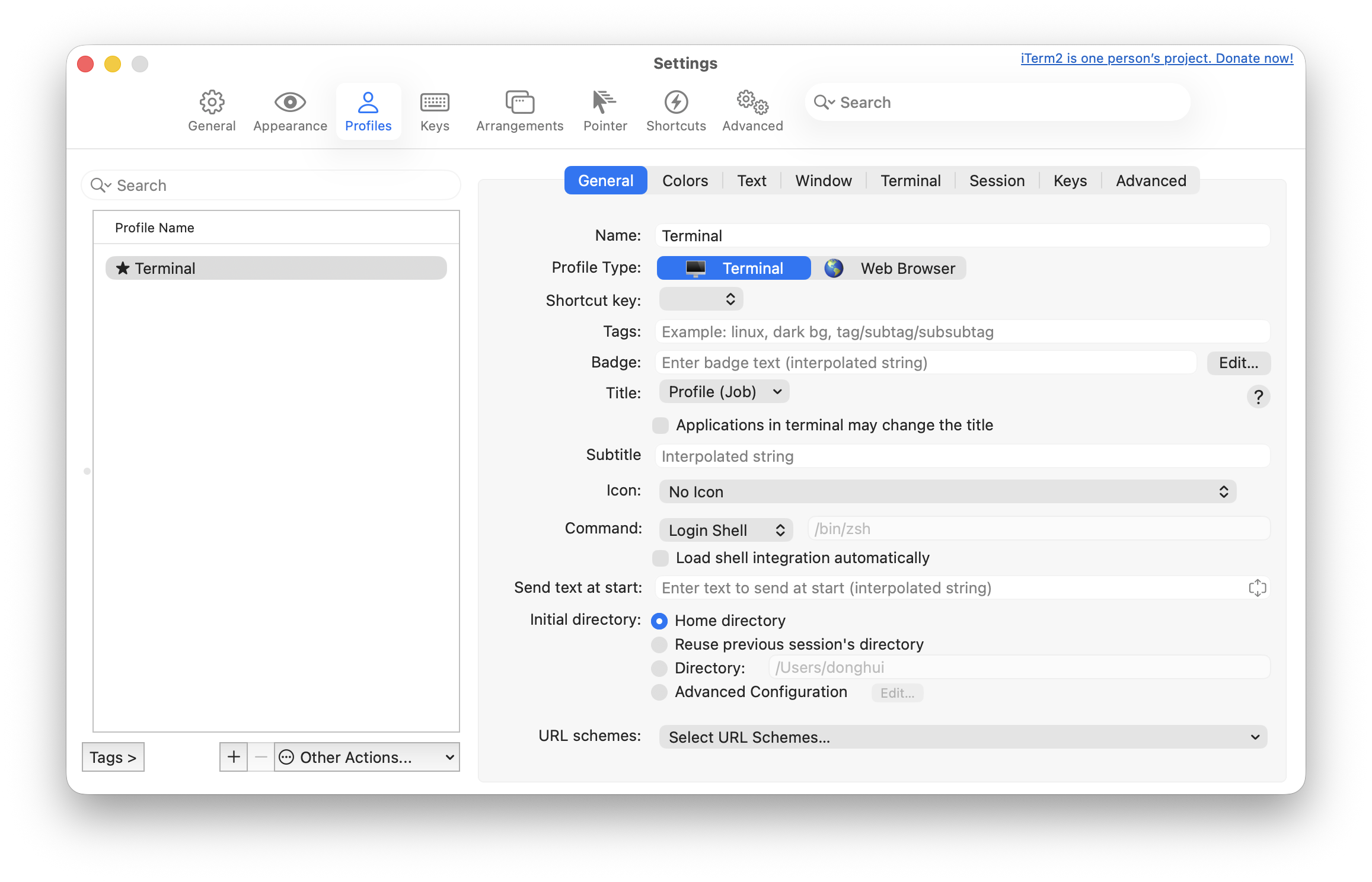Image resolution: width=1372 pixels, height=882 pixels.
Task: Choose Terminal profile type
Action: (x=734, y=268)
